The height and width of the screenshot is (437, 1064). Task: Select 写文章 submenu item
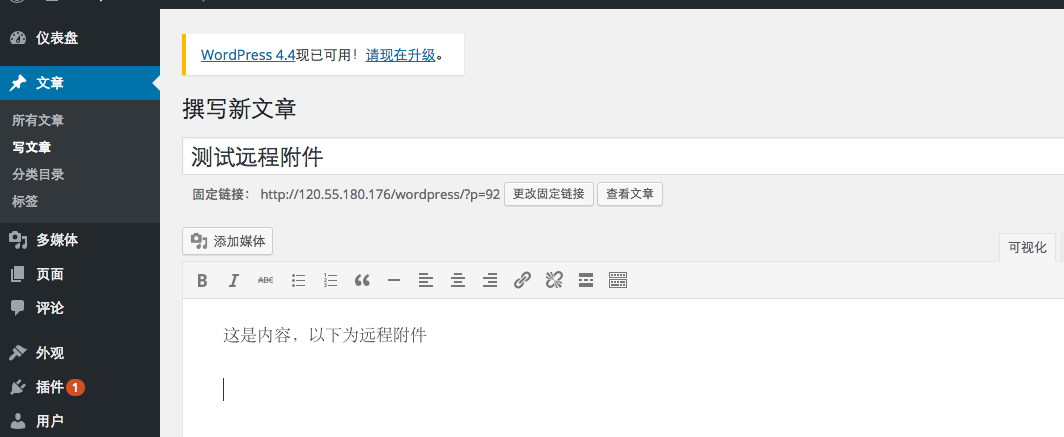click(x=31, y=147)
